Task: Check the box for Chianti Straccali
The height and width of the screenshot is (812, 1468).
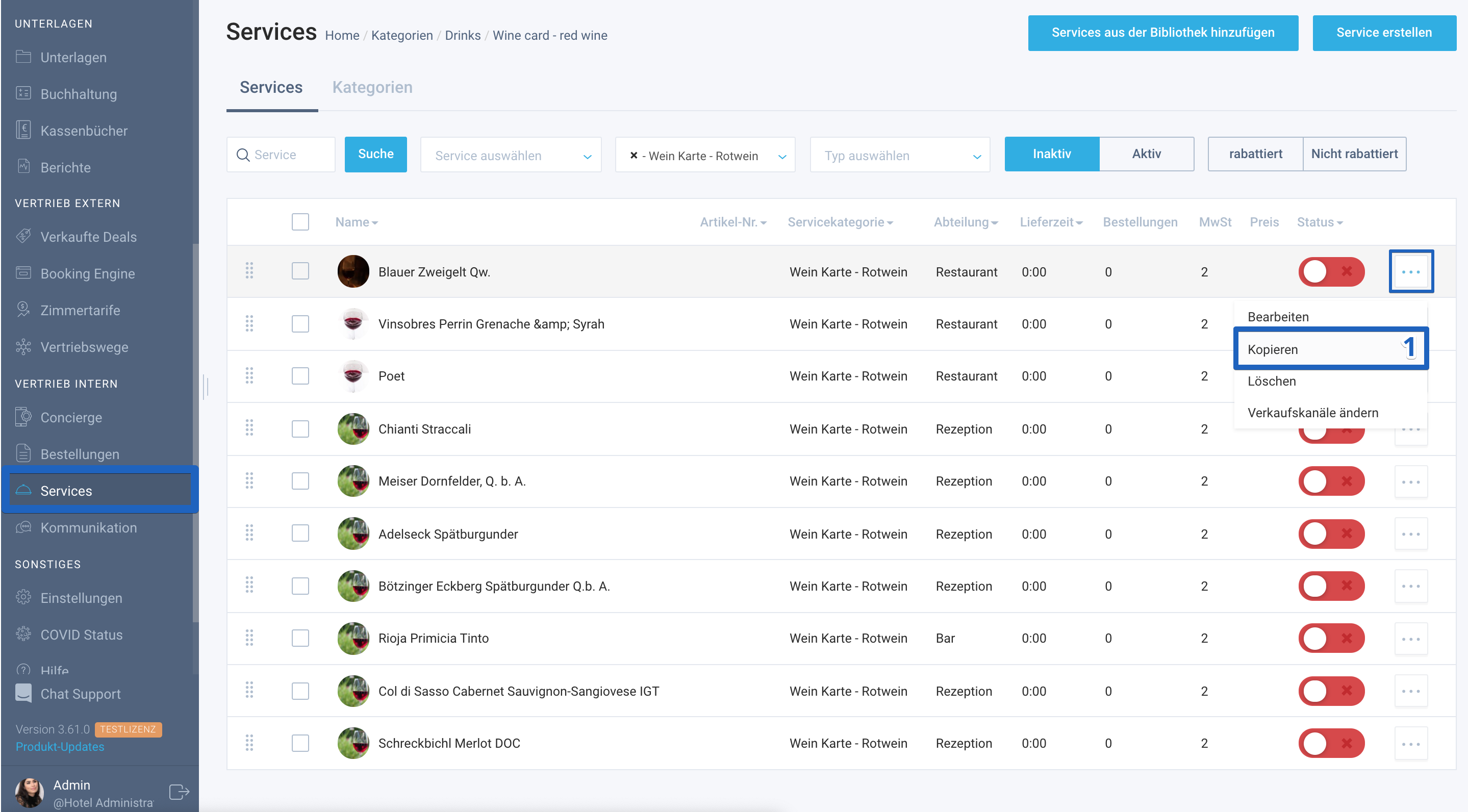Action: (x=300, y=428)
